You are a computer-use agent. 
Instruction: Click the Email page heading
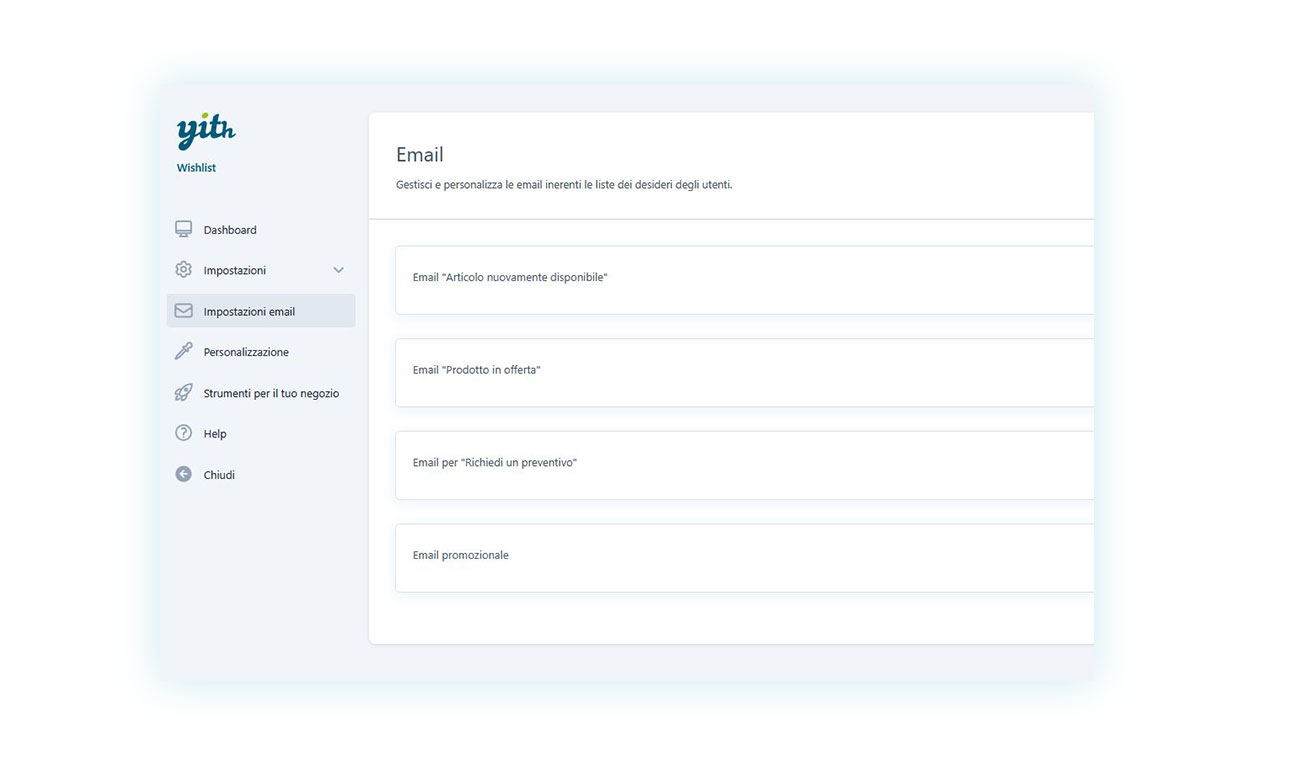(419, 154)
